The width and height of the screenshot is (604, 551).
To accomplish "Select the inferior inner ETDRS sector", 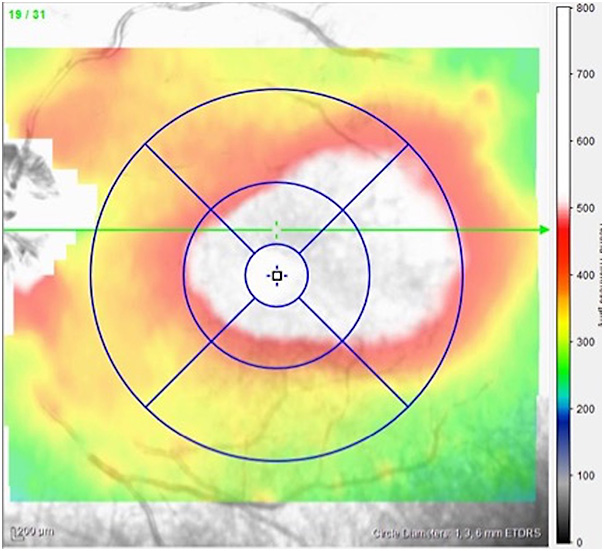I will click(277, 336).
